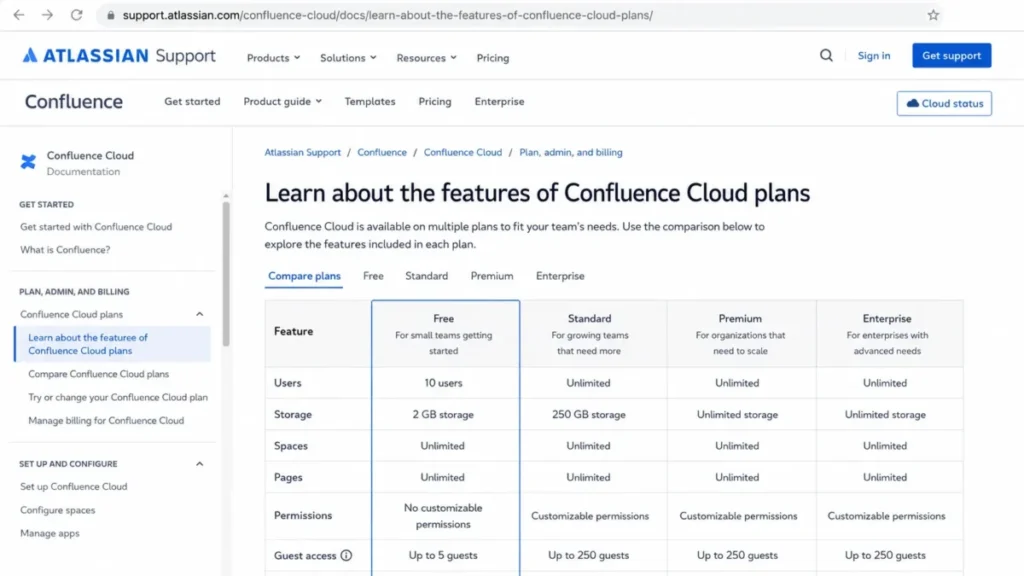Click the Atlassian Support logo
The height and width of the screenshot is (576, 1024).
pos(119,56)
